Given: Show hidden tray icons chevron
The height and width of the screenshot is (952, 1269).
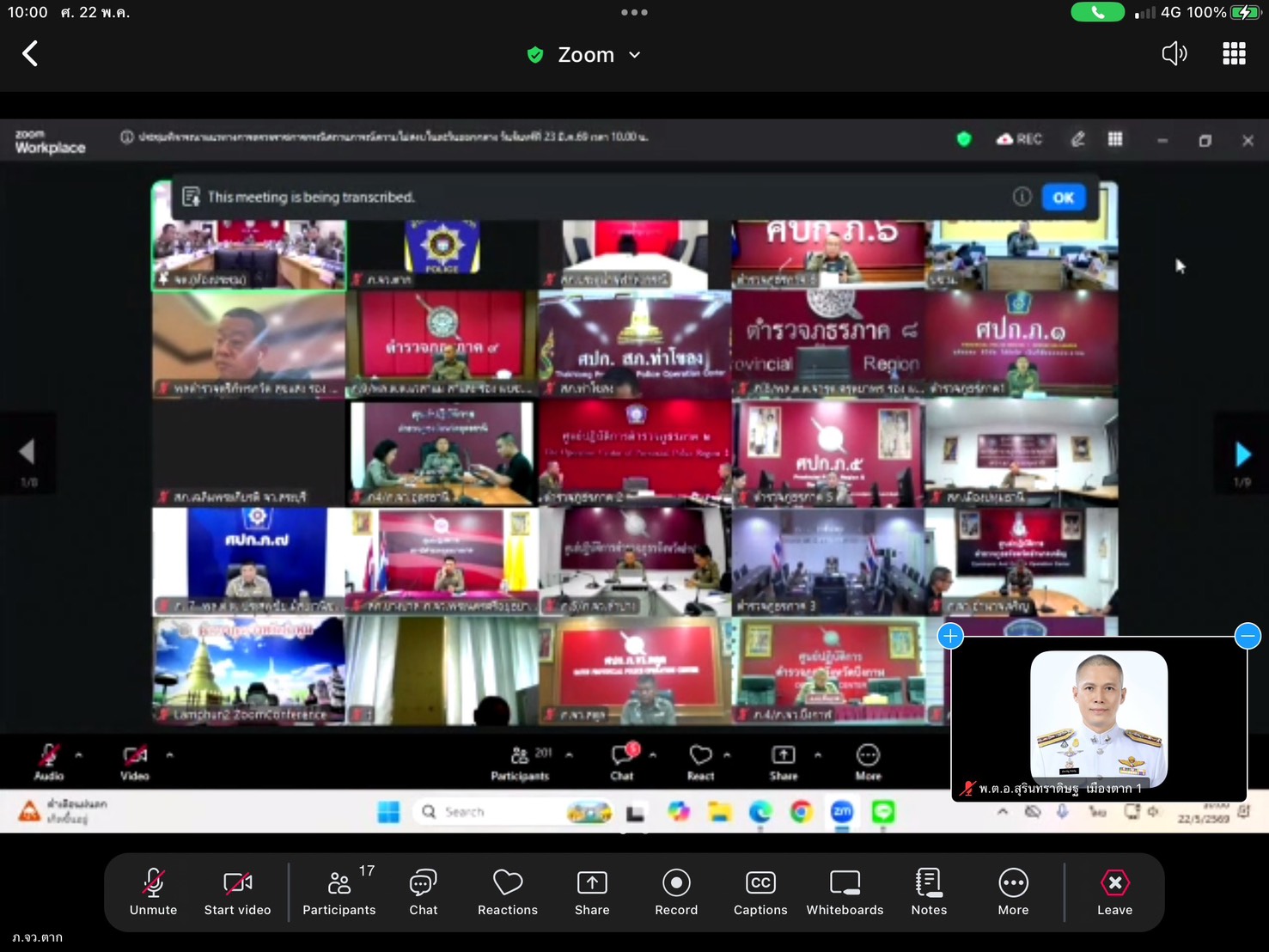Looking at the screenshot, I should pos(1002,812).
